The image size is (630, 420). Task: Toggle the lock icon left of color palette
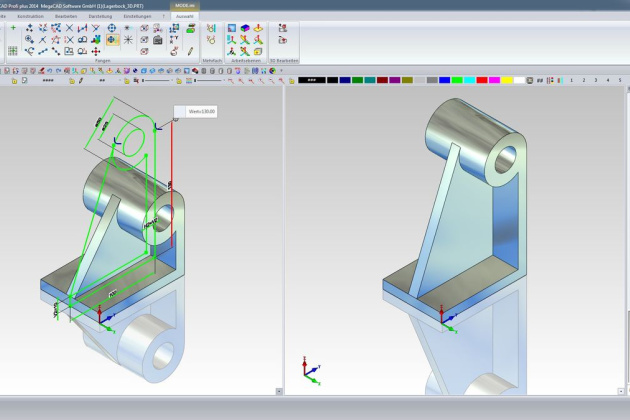coord(291,80)
